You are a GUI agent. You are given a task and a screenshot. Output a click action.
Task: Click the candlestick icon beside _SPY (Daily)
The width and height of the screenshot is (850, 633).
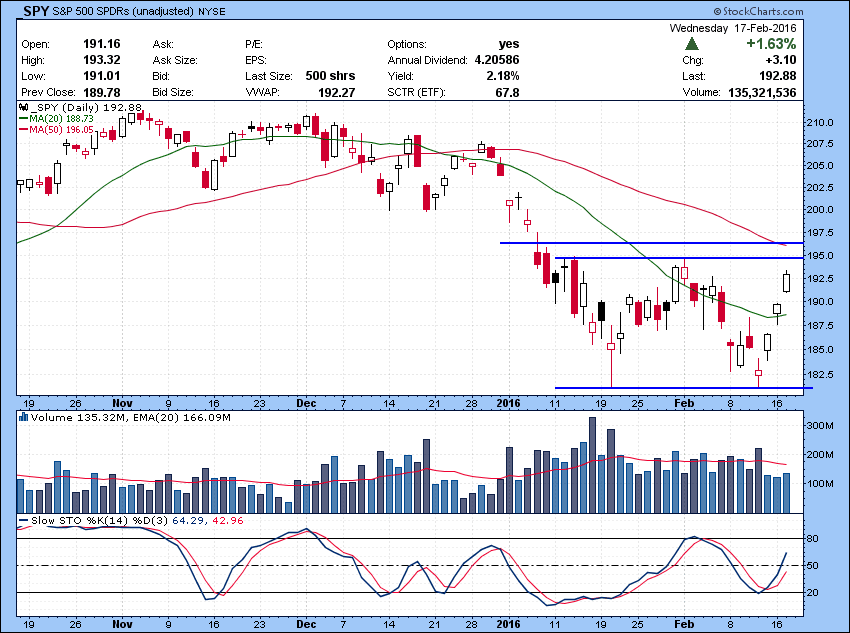(x=23, y=107)
